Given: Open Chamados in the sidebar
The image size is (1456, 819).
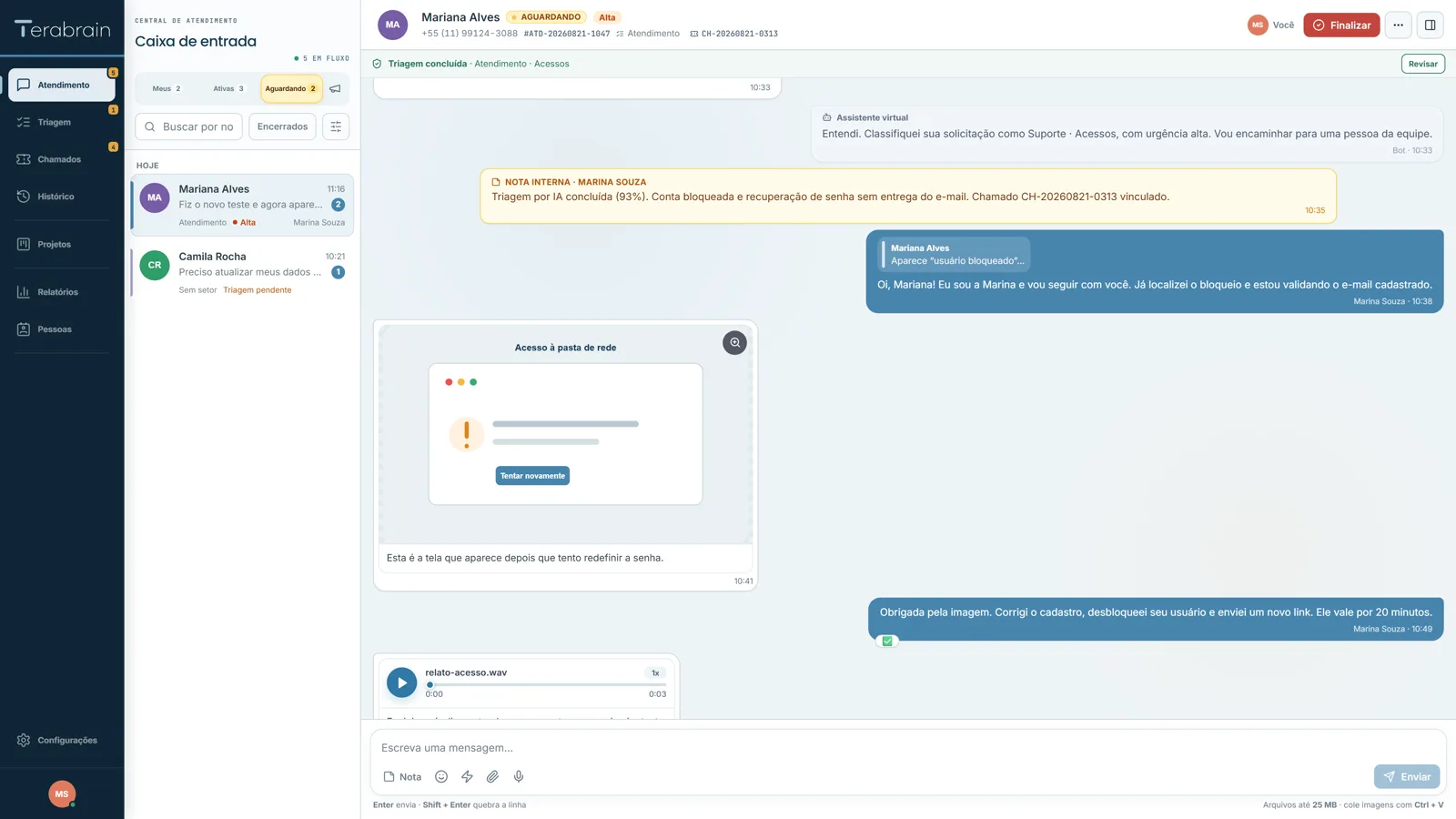Looking at the screenshot, I should pos(62,159).
